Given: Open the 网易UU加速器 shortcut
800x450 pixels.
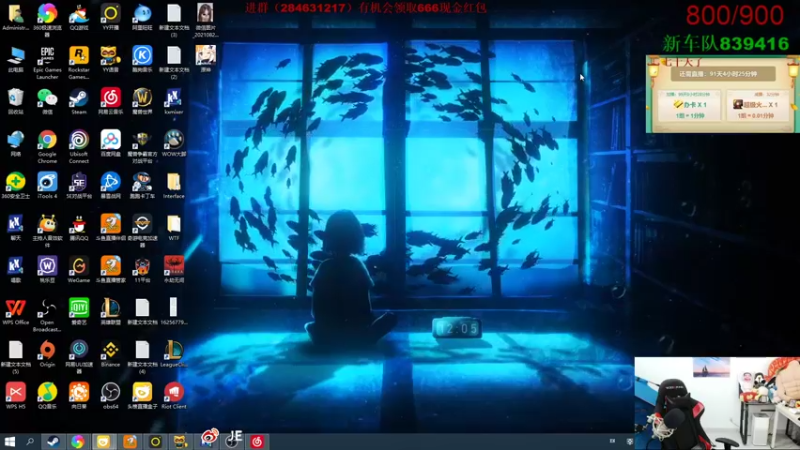Looking at the screenshot, I should click(x=79, y=357).
